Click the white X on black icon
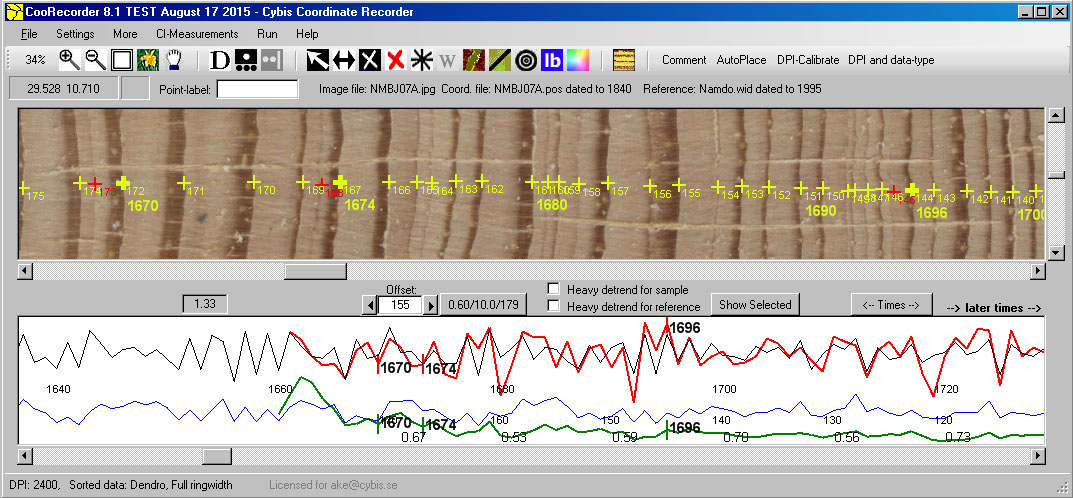The image size is (1073, 498). 370,60
